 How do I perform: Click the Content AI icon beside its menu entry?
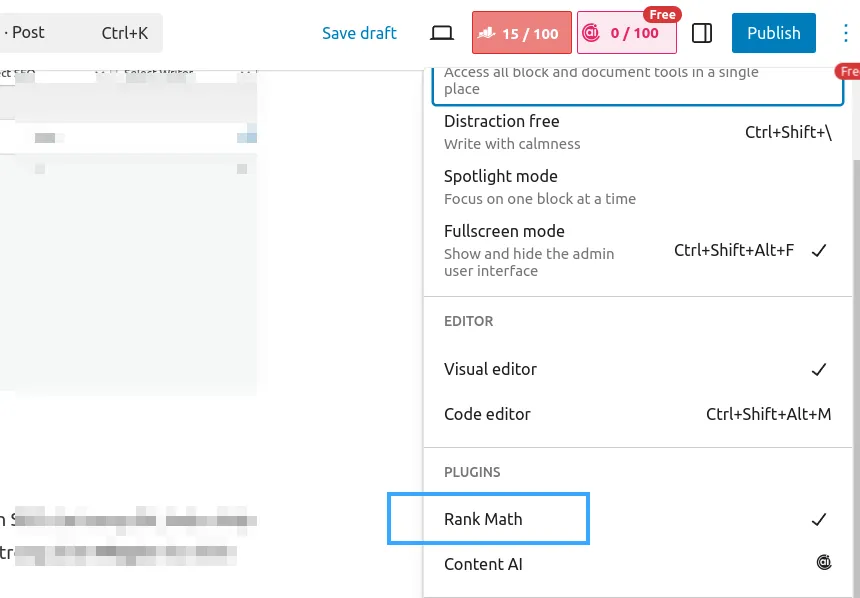(823, 562)
